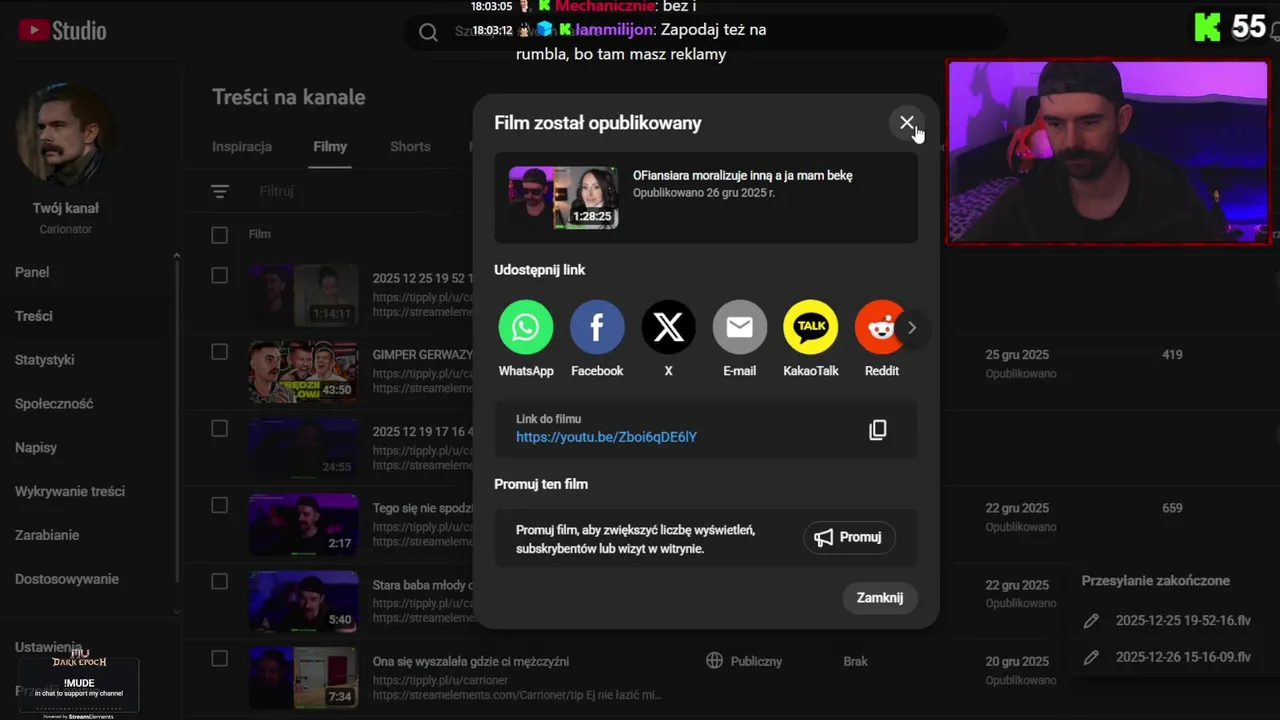1280x720 pixels.
Task: Open thumbnail of the 1:14:11 video
Action: click(x=303, y=295)
